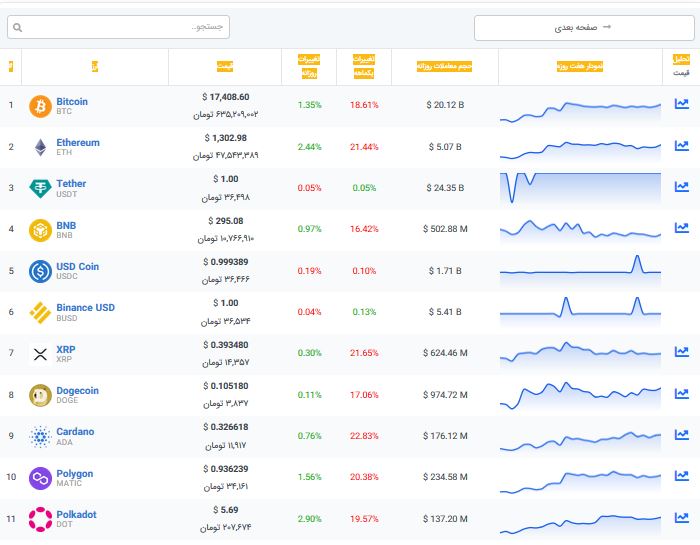
Task: Click the magnifier icon in search box
Action: click(x=17, y=28)
